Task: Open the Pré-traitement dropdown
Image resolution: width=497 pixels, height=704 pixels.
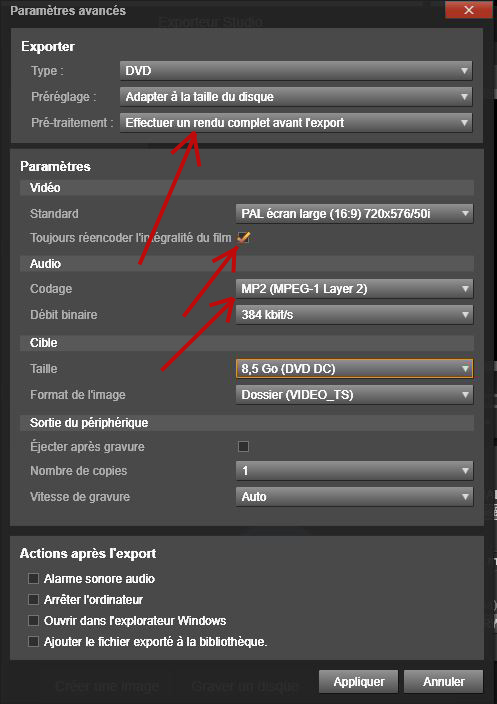Action: pos(296,123)
